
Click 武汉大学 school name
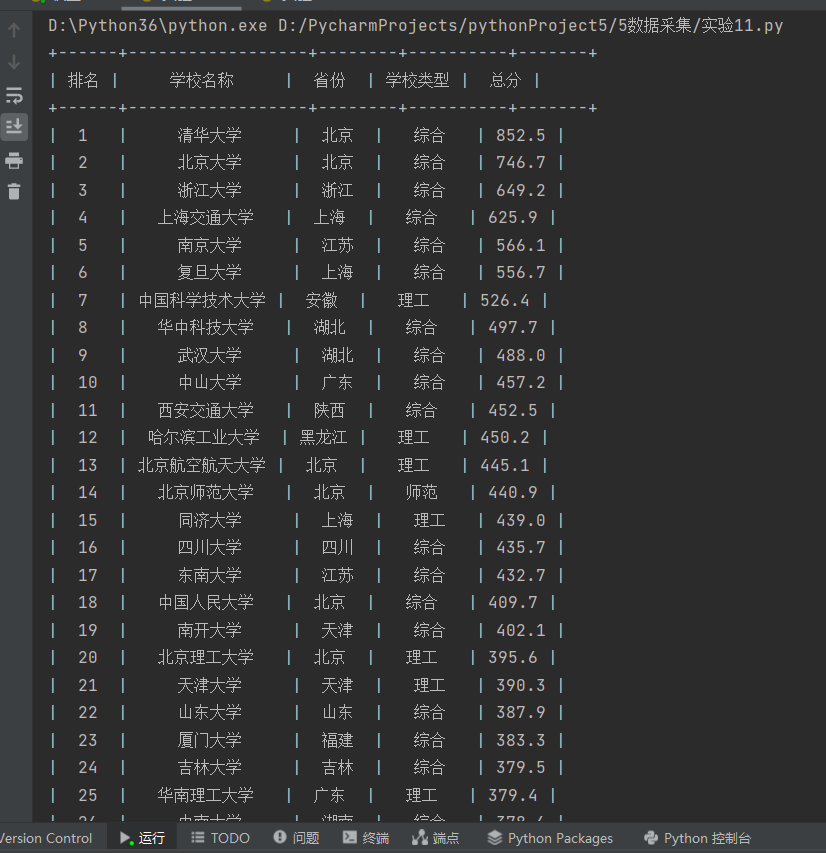pos(209,355)
